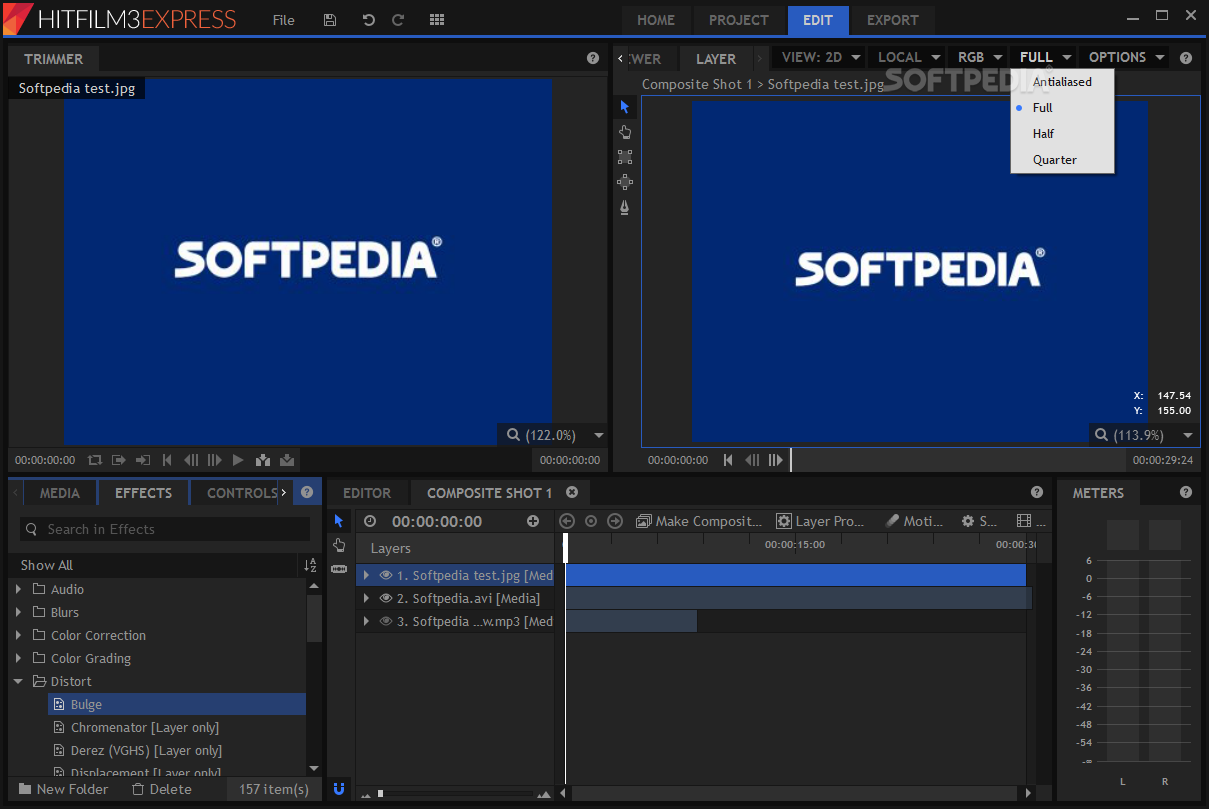The width and height of the screenshot is (1209, 809).
Task: Open Meters panel help icon
Action: pyautogui.click(x=1186, y=492)
